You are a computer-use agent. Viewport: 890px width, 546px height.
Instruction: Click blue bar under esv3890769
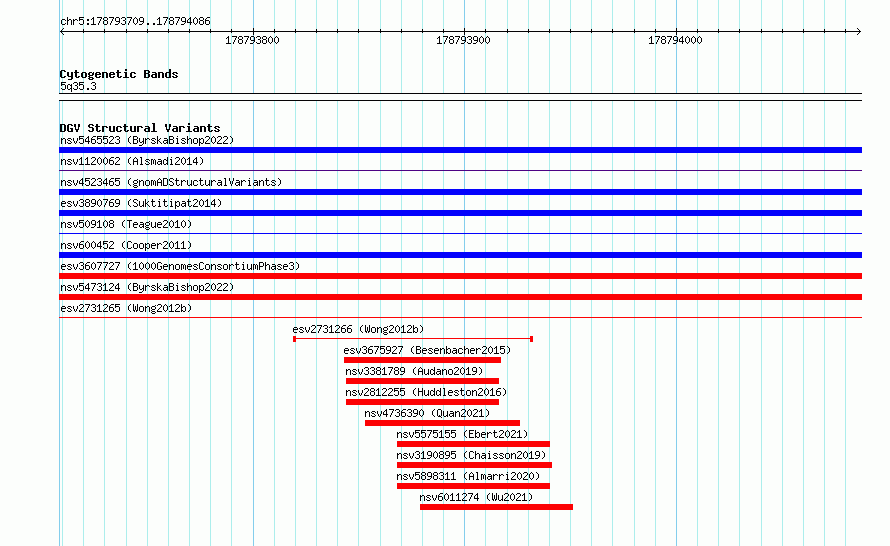click(460, 213)
